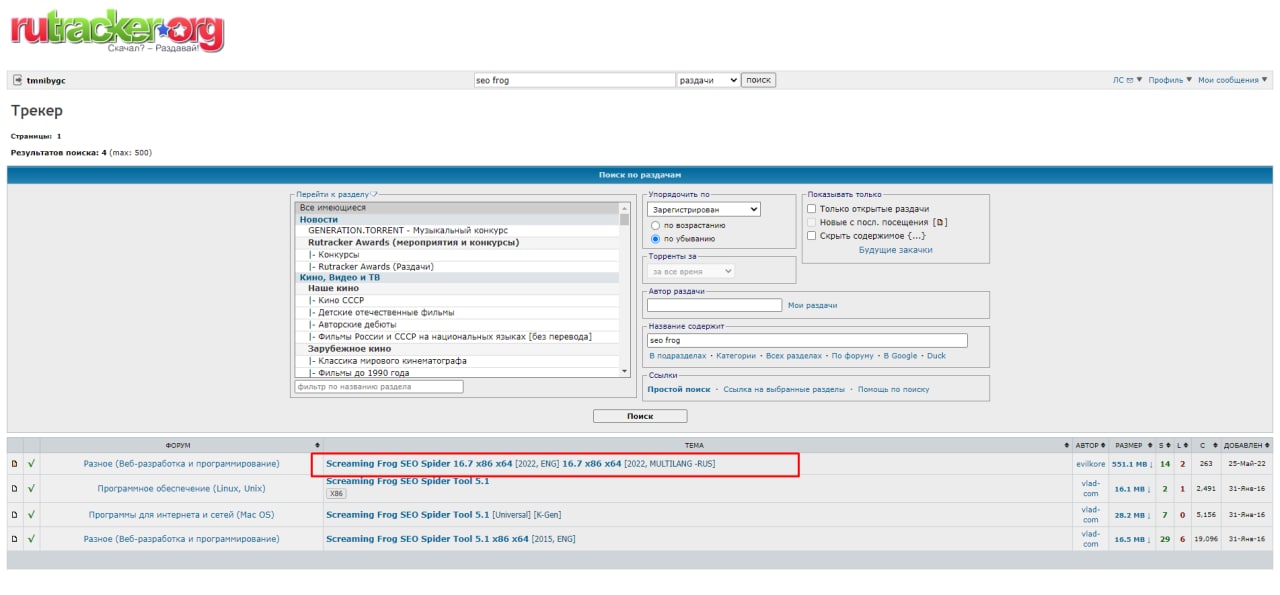This screenshot has height=595, width=1280.
Task: Sort results by АВТОР column
Action: pos(1090,445)
